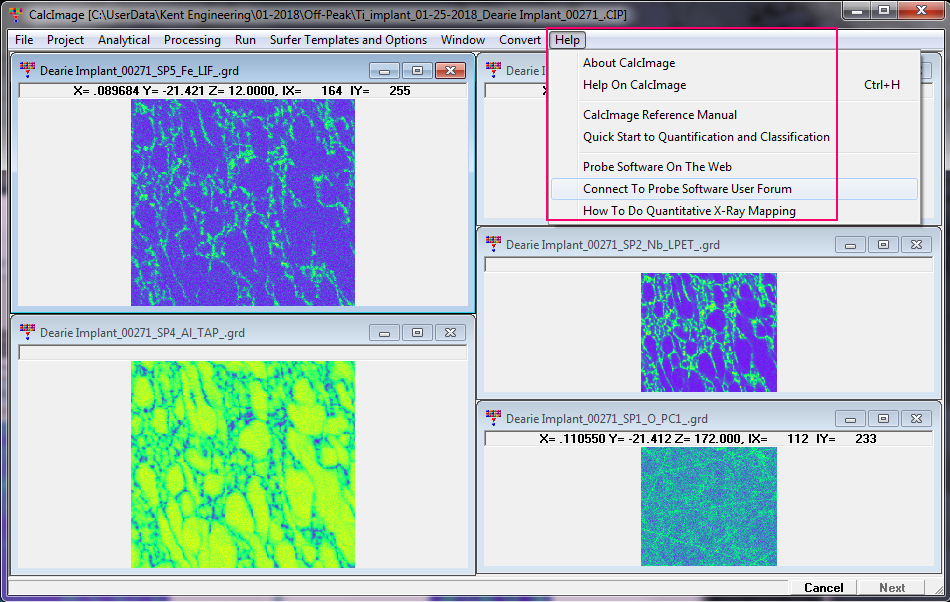Open the Processing menu
Screen dimensions: 950x602
click(x=192, y=40)
